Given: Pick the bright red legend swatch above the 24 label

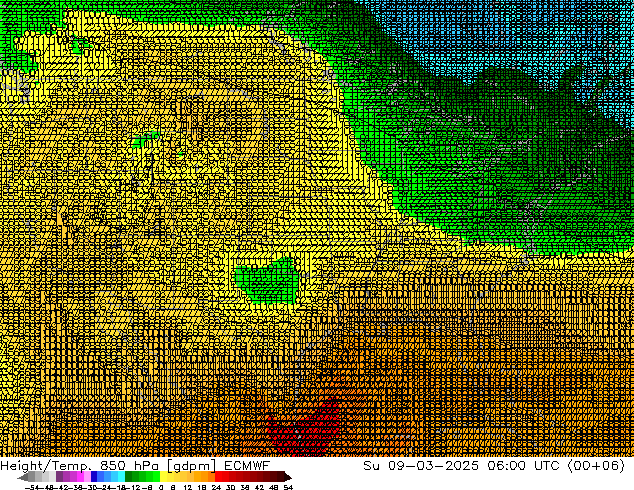Looking at the screenshot, I should point(218,476).
